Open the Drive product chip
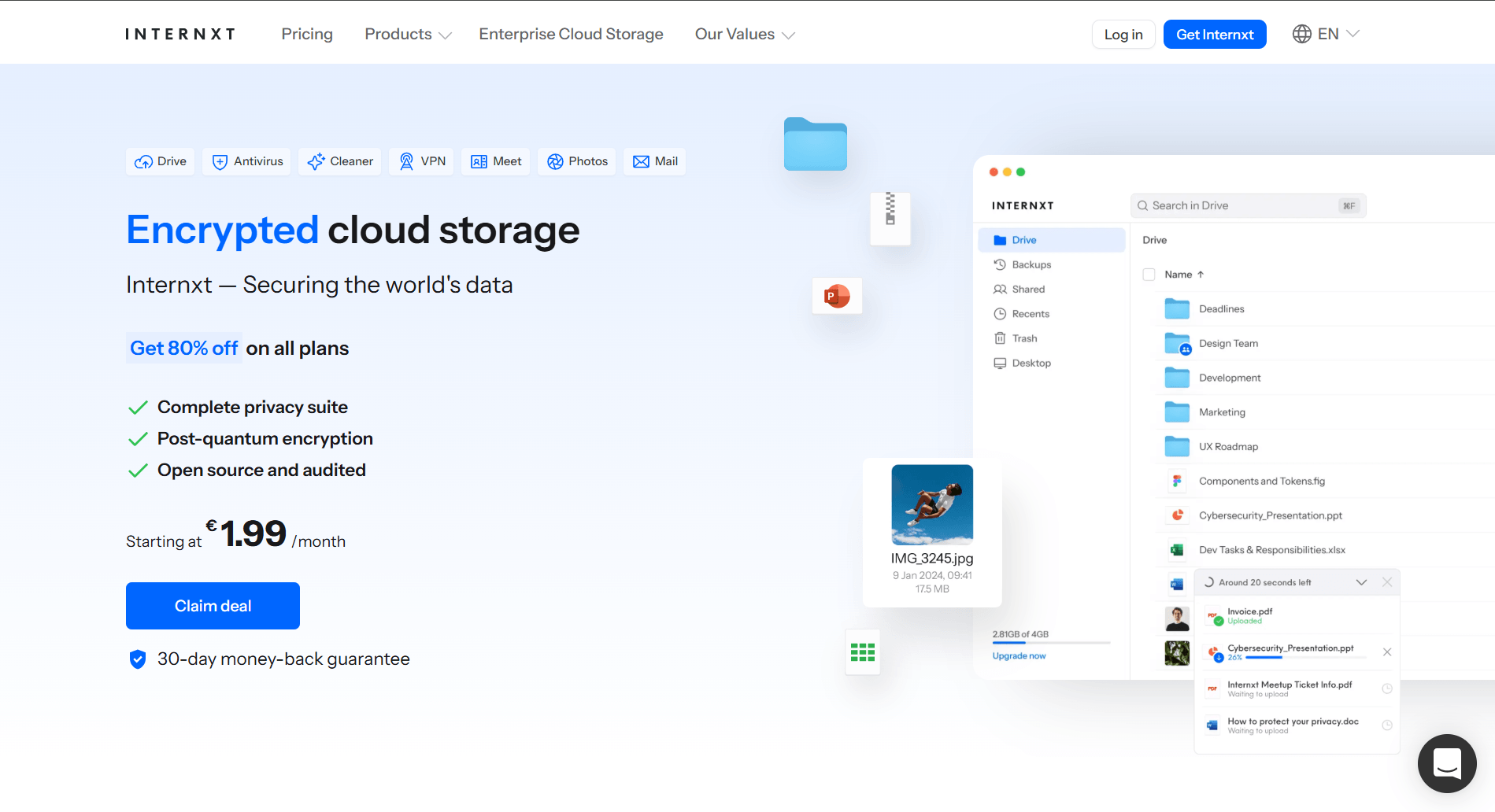This screenshot has width=1495, height=812. (161, 161)
